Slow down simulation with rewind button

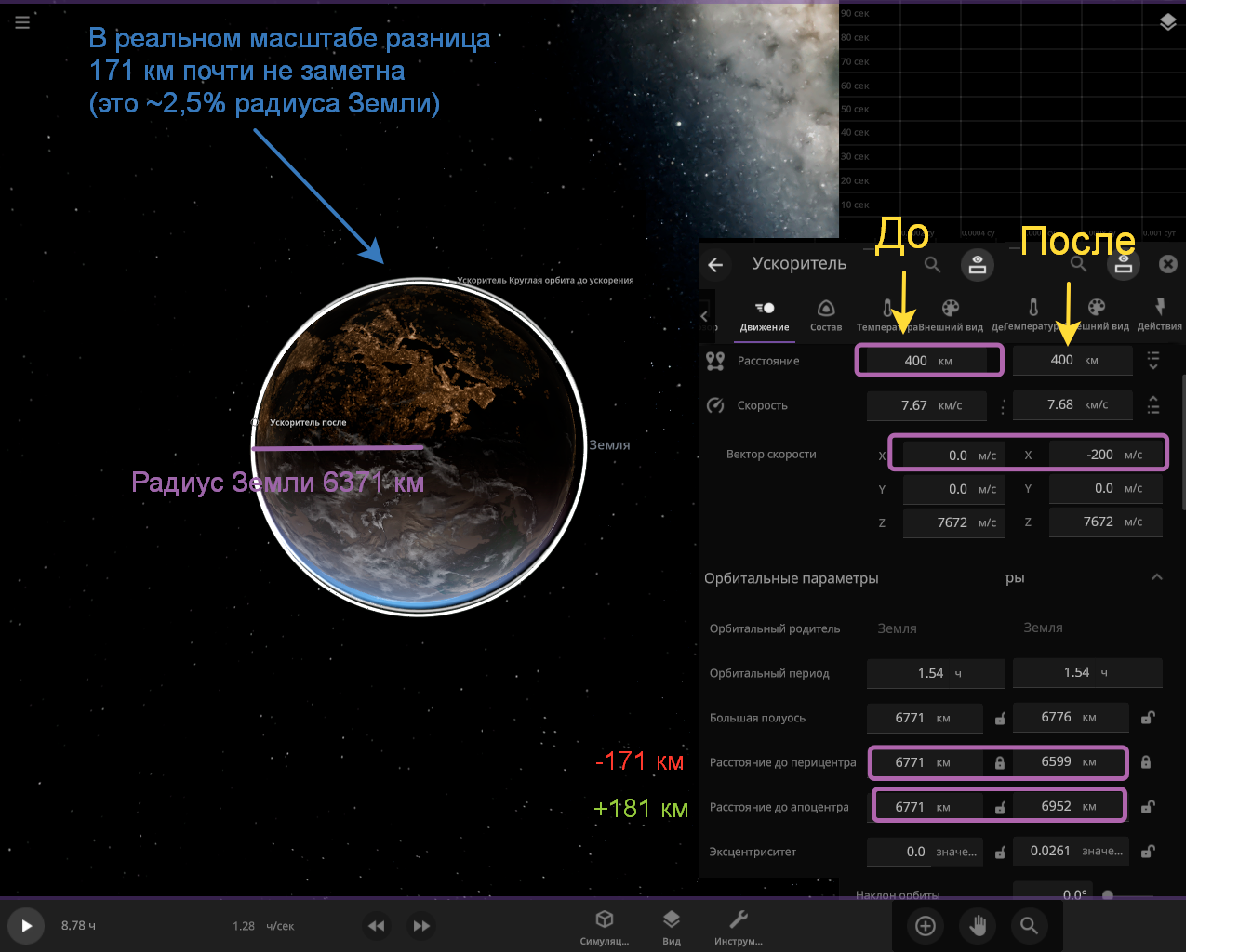tap(377, 926)
